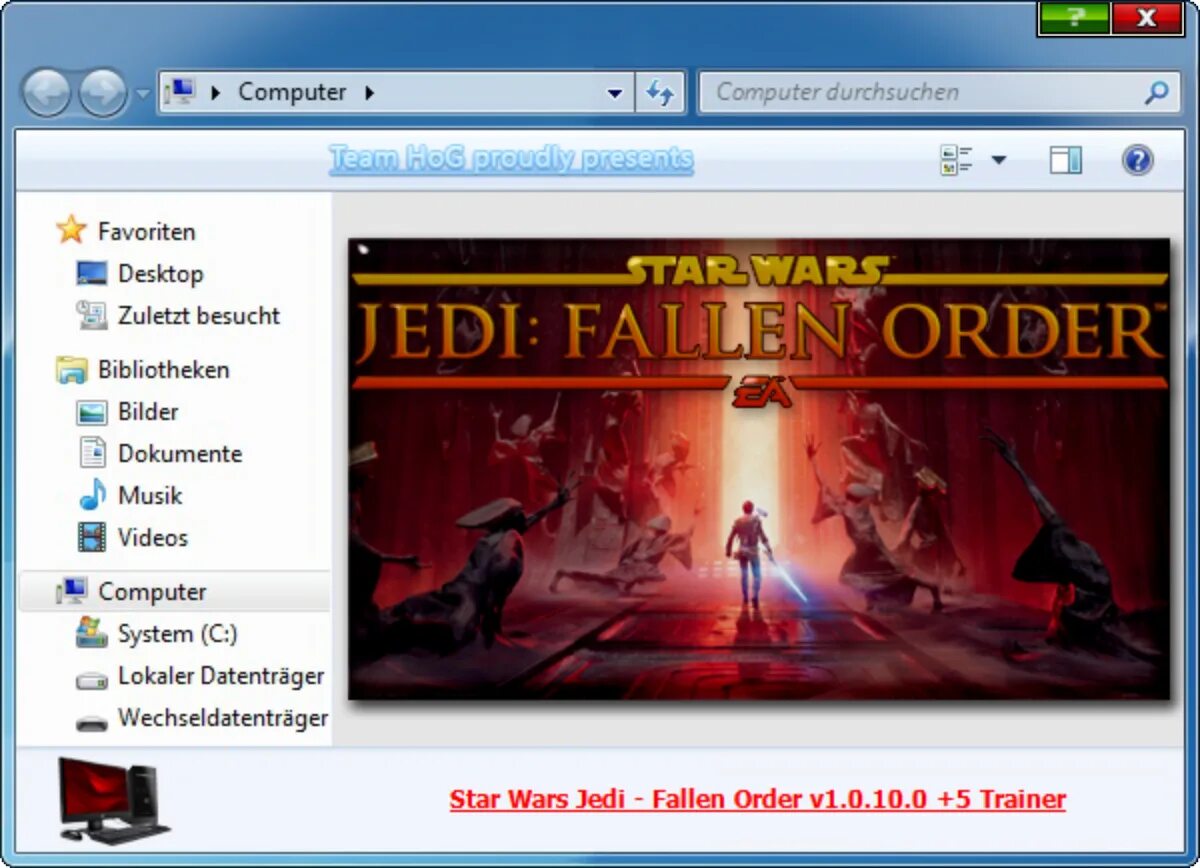Click the computer icon in the address bar

click(x=179, y=92)
